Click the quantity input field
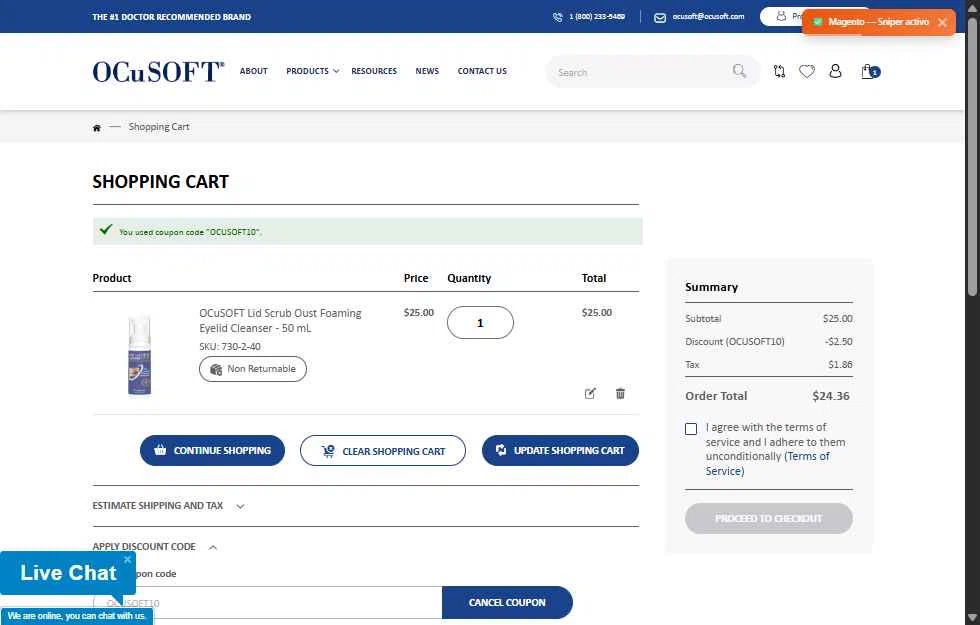Image resolution: width=980 pixels, height=625 pixels. point(480,323)
